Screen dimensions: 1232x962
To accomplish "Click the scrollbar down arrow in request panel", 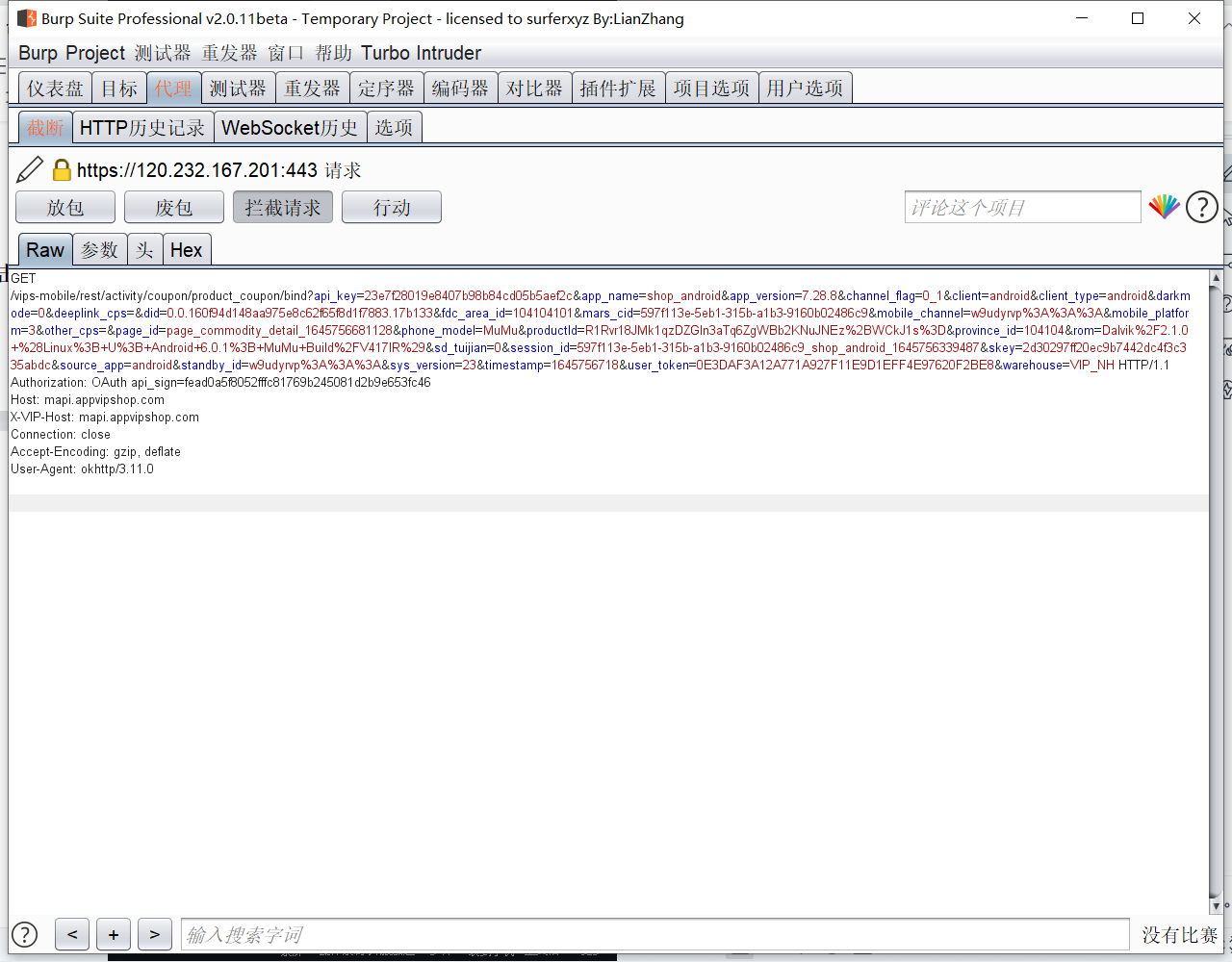I will 1216,905.
